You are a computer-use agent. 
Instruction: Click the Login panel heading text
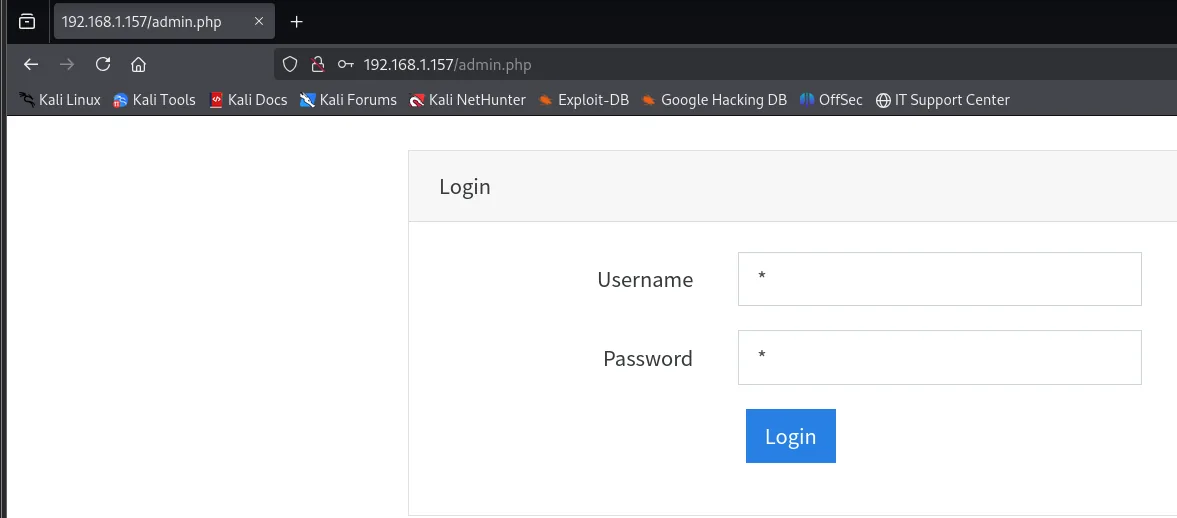click(465, 187)
